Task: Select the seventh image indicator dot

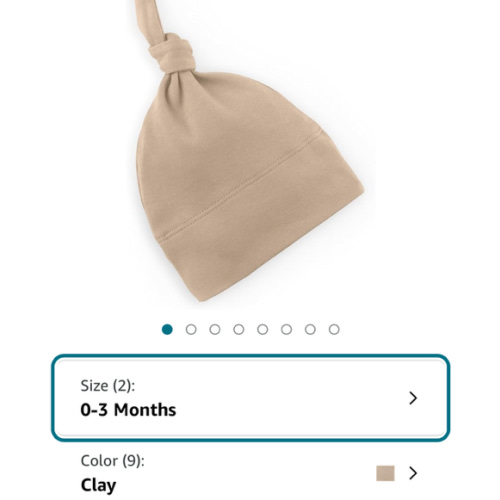Action: 310,329
